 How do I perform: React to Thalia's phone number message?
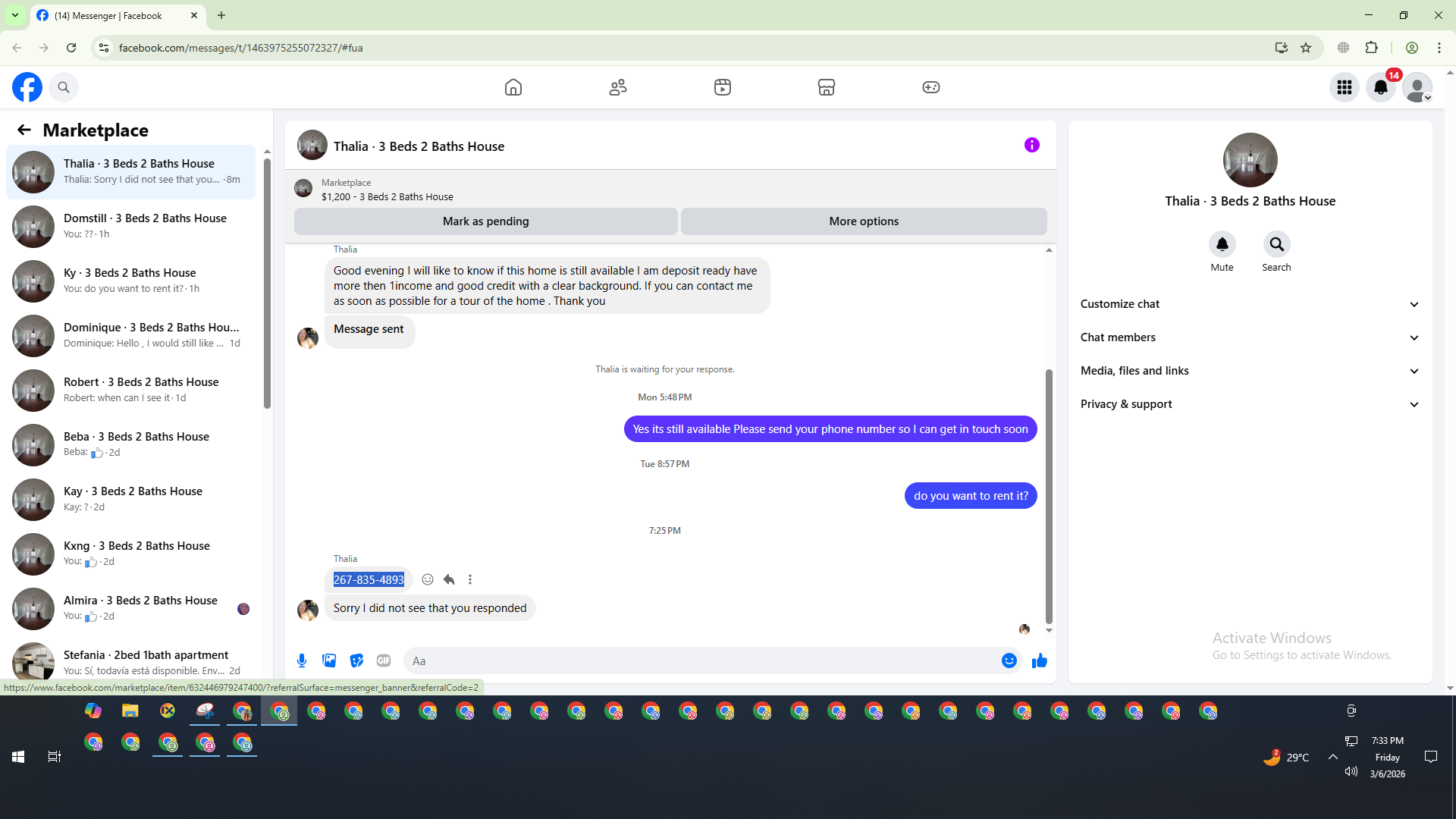tap(428, 579)
